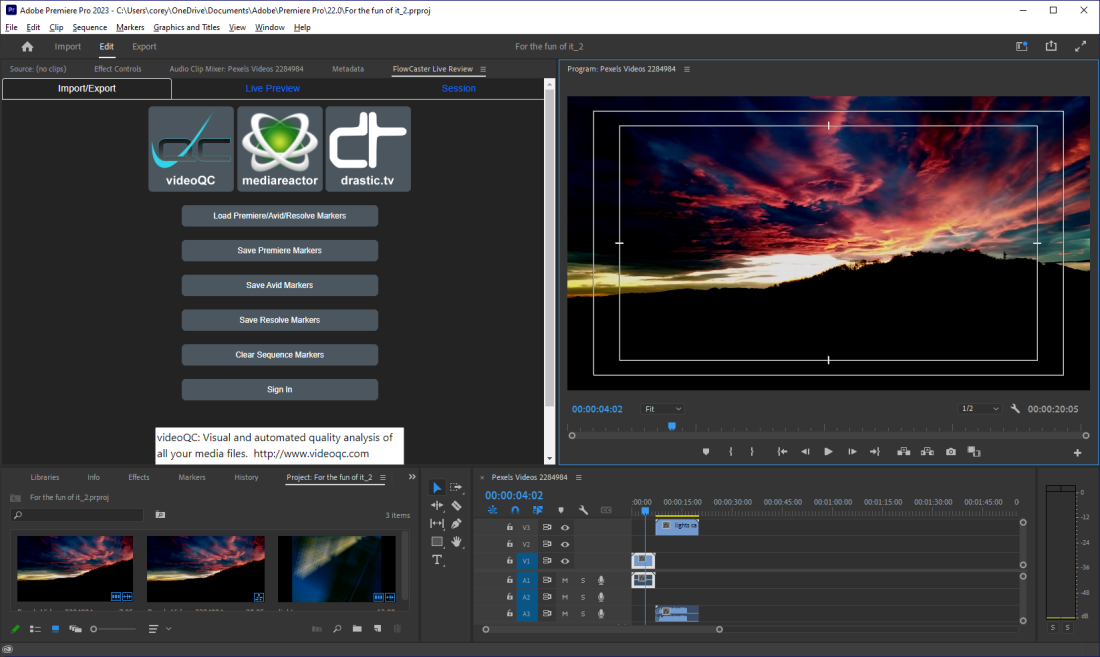Image resolution: width=1100 pixels, height=657 pixels.
Task: Open the Program monitor button editor plus
Action: (1078, 453)
